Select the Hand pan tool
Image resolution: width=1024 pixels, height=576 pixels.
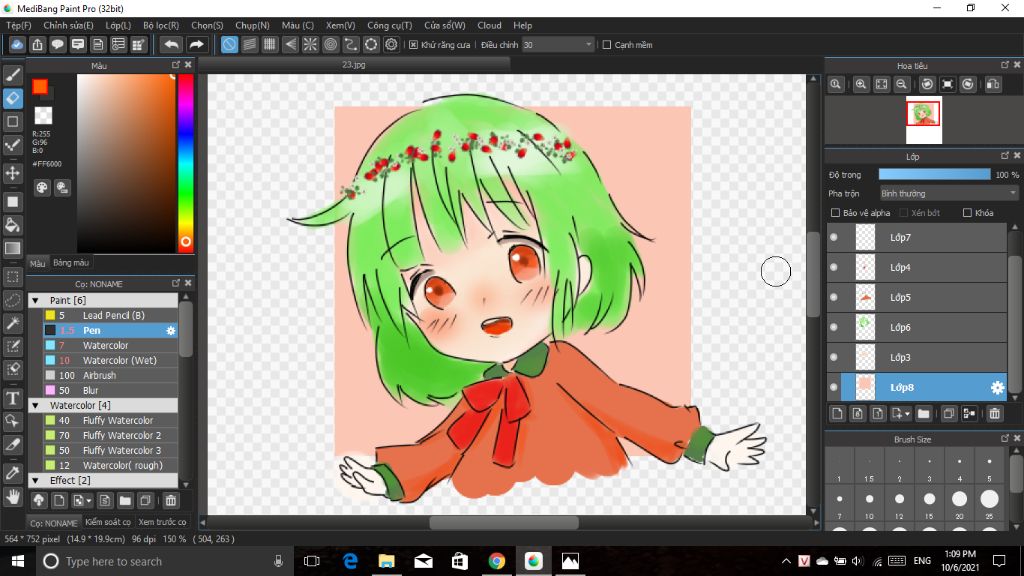12,497
